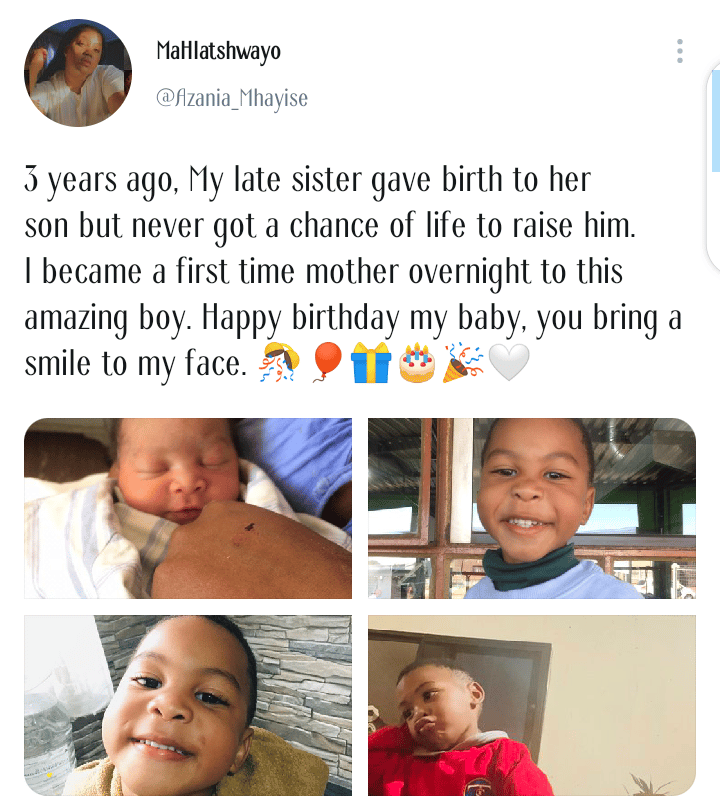Open the newborn baby photo
The image size is (720, 796).
[188, 508]
